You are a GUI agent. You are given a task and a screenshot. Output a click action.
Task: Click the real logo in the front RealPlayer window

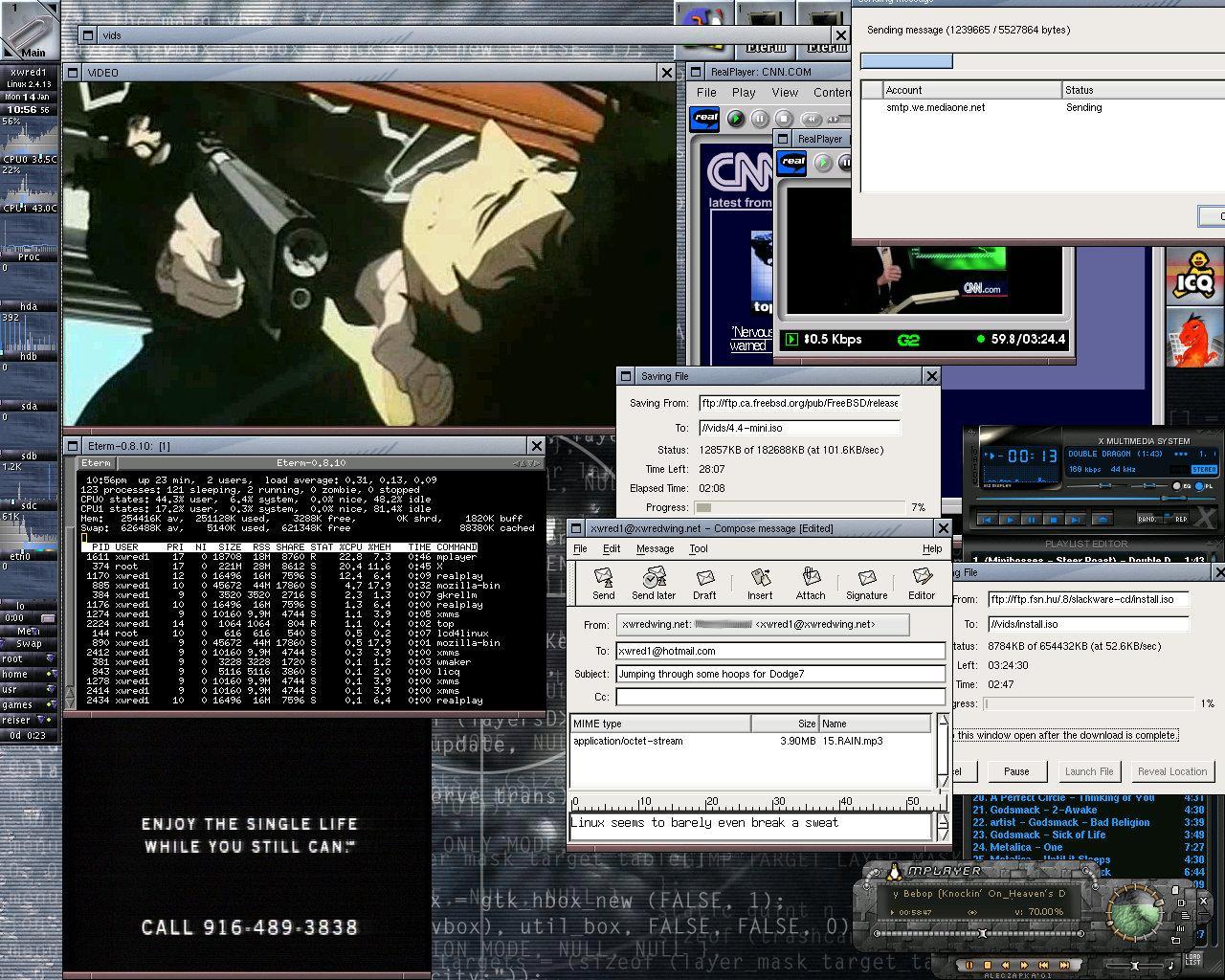coord(793,162)
